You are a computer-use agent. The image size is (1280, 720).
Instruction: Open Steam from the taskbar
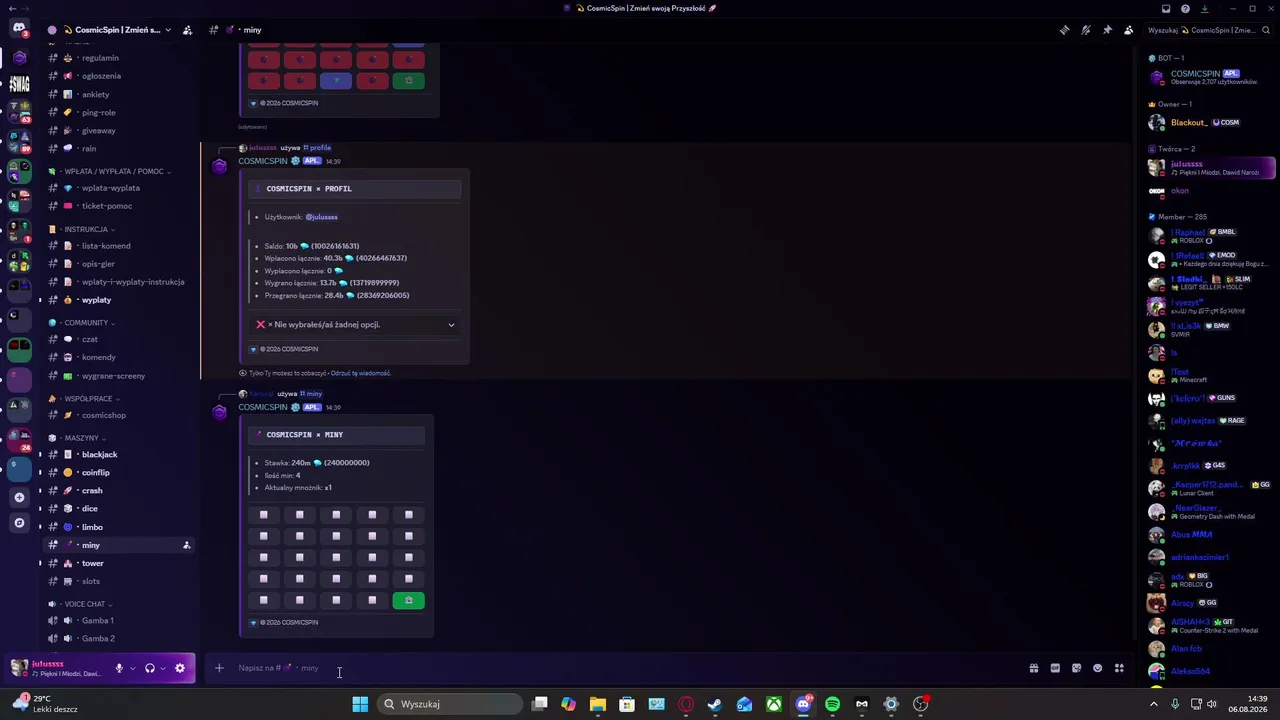click(x=715, y=704)
